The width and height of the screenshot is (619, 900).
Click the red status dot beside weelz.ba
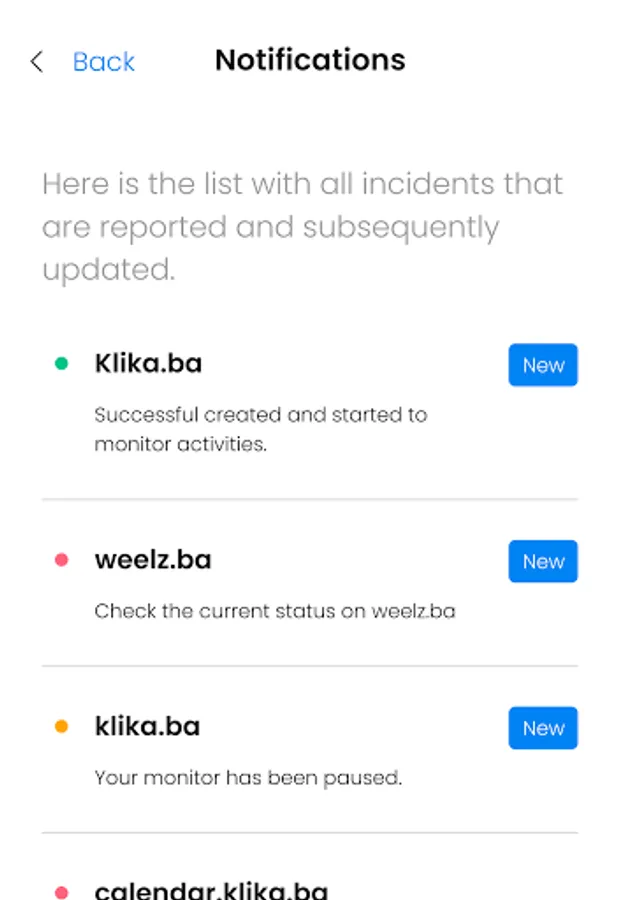[x=61, y=560]
